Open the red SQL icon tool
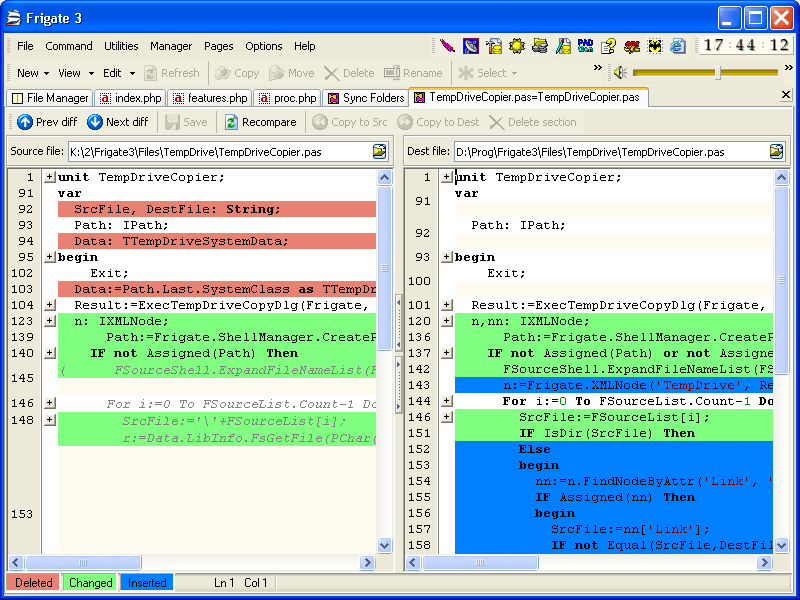Image resolution: width=800 pixels, height=600 pixels. coord(632,46)
